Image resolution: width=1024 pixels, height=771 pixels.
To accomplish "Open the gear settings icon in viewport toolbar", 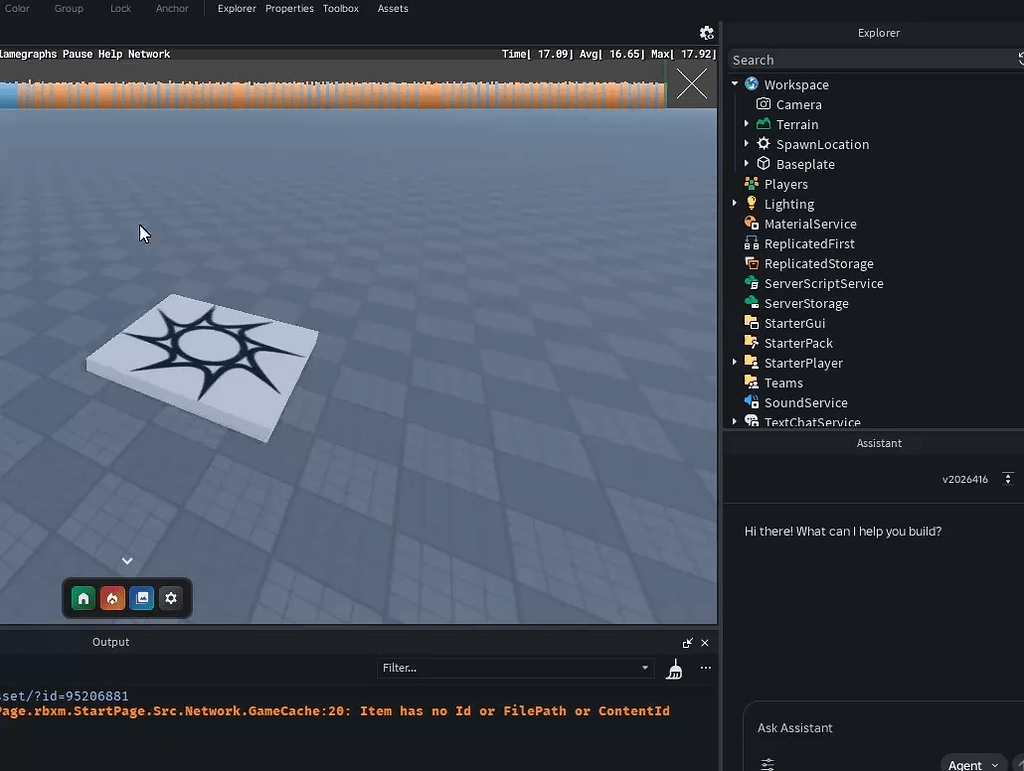I will pyautogui.click(x=171, y=598).
